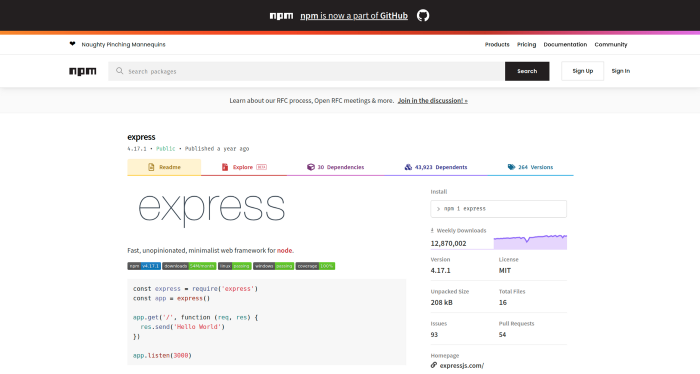The image size is (700, 374).
Task: Switch to the 264 Versions tab
Action: pos(530,167)
